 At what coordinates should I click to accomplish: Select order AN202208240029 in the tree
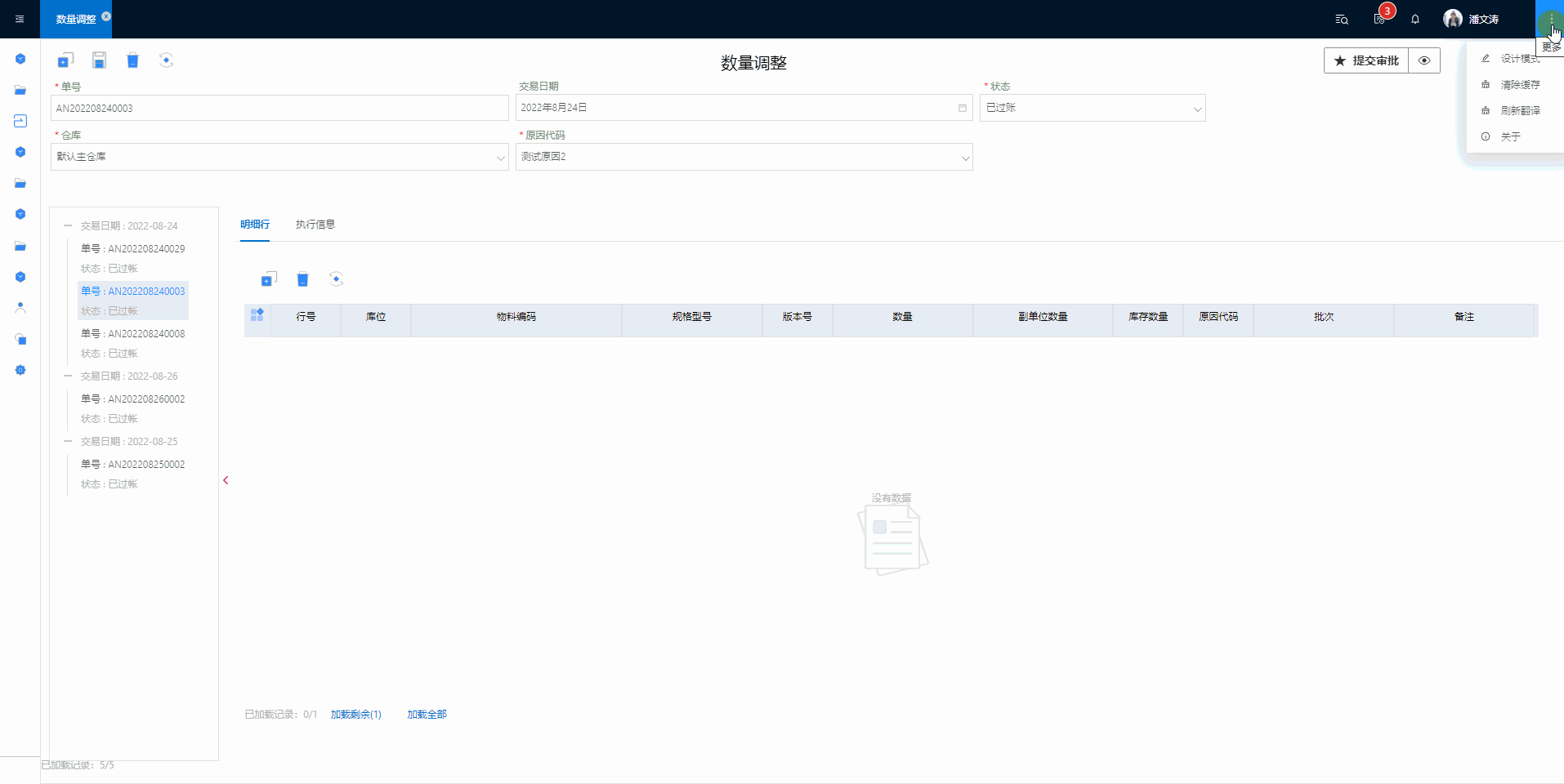132,249
